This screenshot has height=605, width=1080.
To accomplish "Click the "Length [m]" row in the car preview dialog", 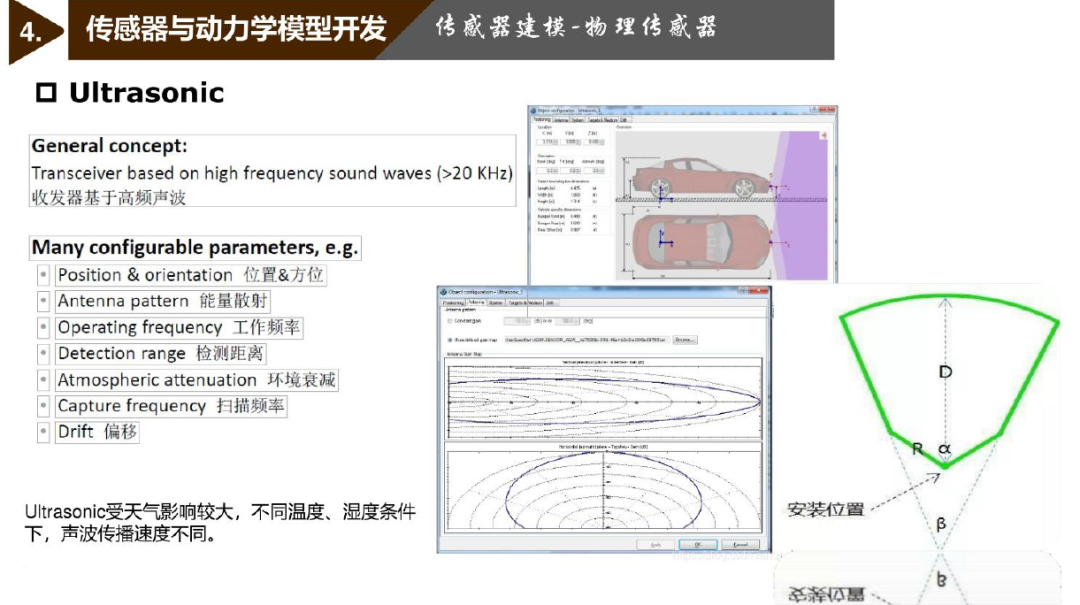I will (568, 188).
